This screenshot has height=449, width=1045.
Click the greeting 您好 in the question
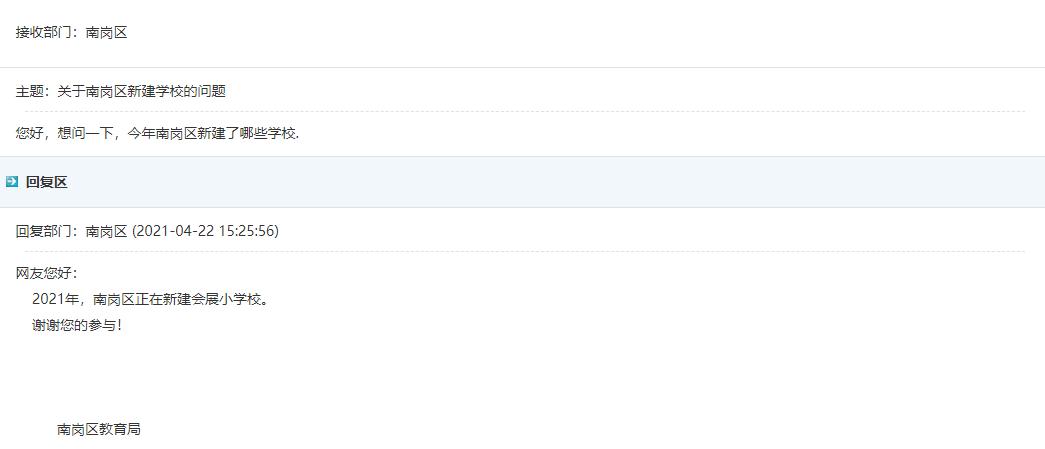29,133
